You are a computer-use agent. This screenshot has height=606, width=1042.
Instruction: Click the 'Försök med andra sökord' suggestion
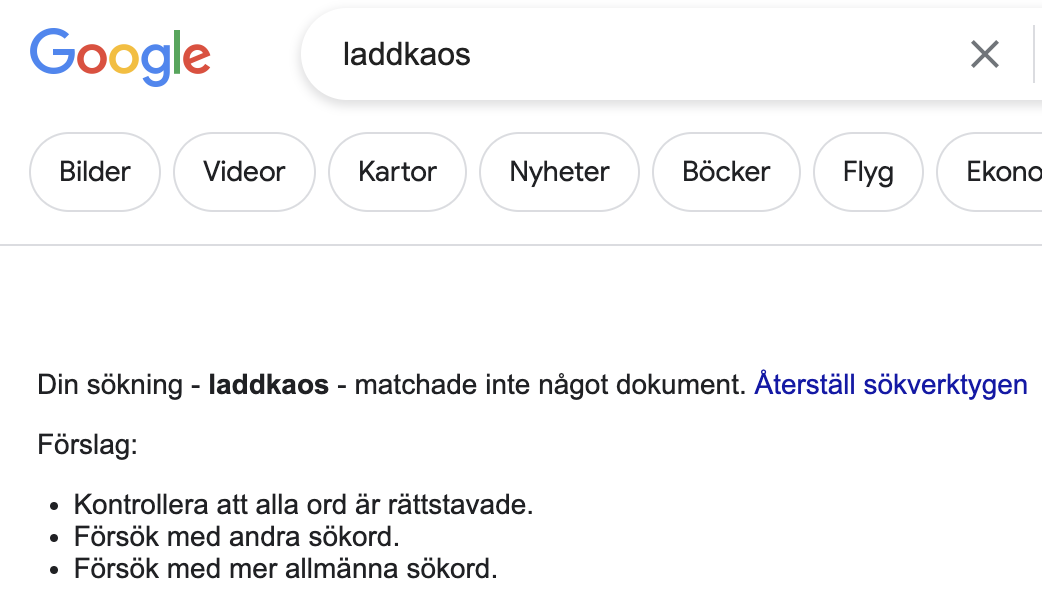pyautogui.click(x=237, y=537)
